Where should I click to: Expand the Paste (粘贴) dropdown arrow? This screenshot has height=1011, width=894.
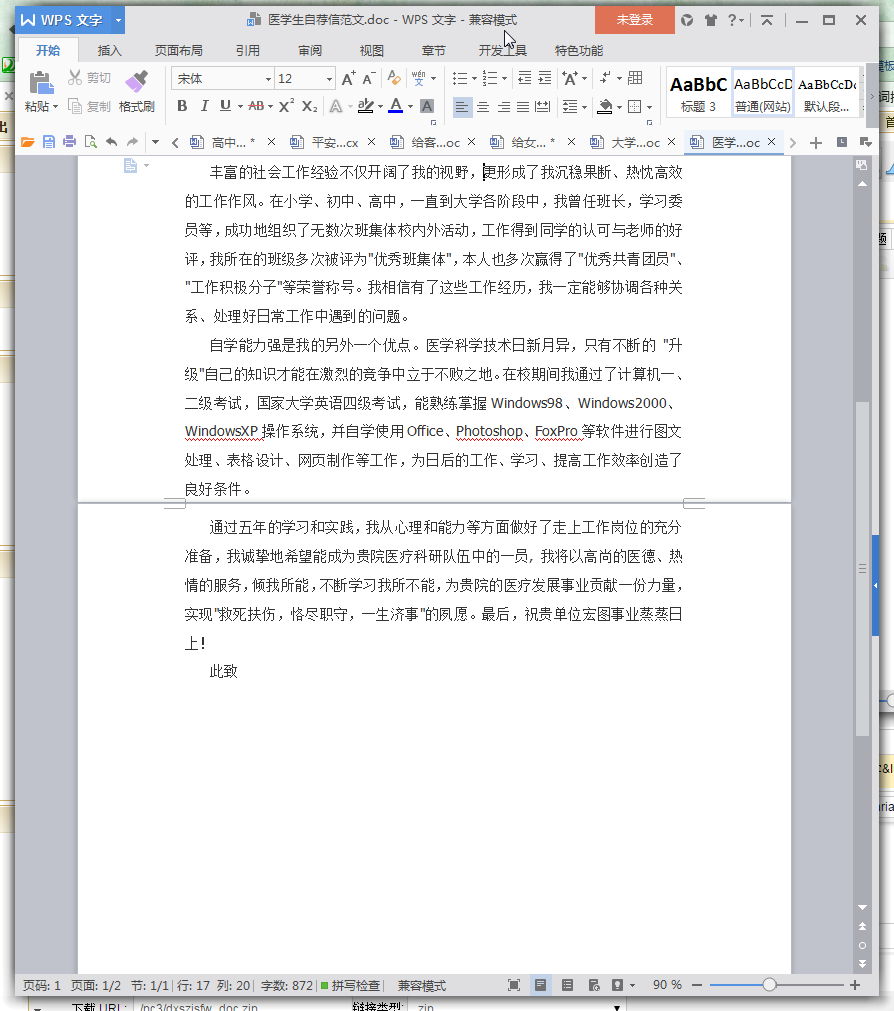pos(55,107)
